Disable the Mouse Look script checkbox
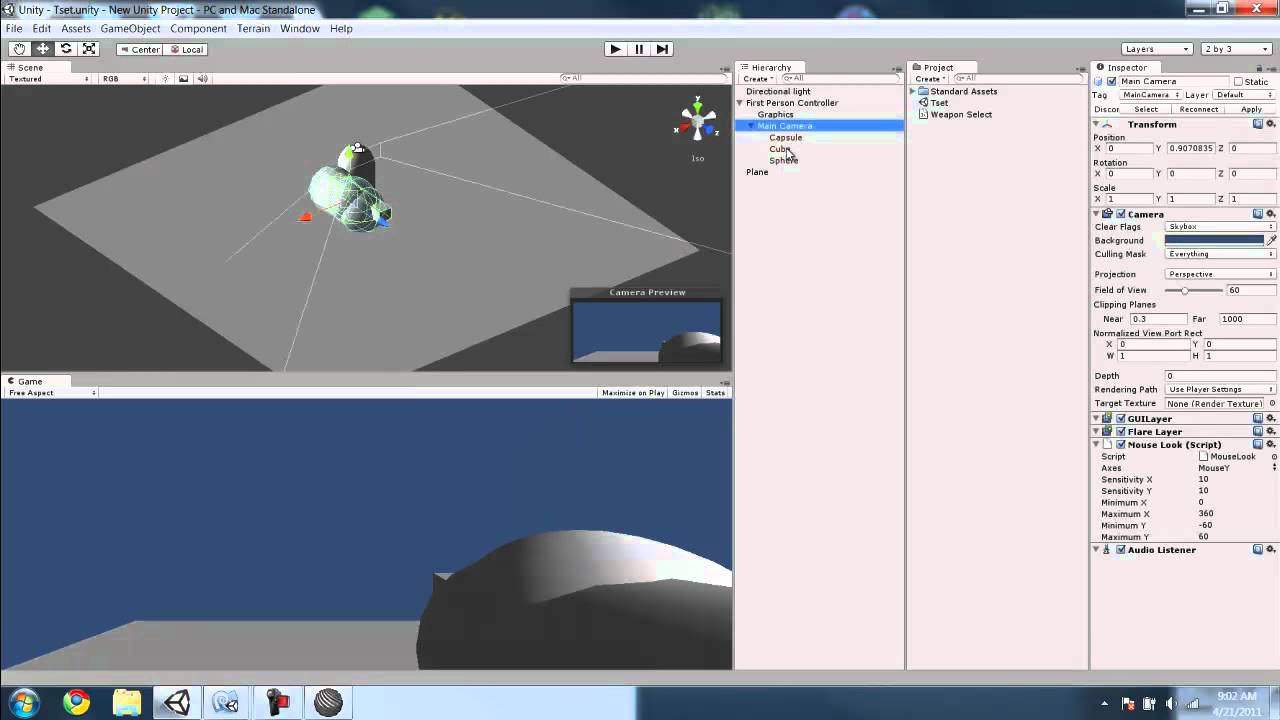The image size is (1280, 720). [1121, 444]
